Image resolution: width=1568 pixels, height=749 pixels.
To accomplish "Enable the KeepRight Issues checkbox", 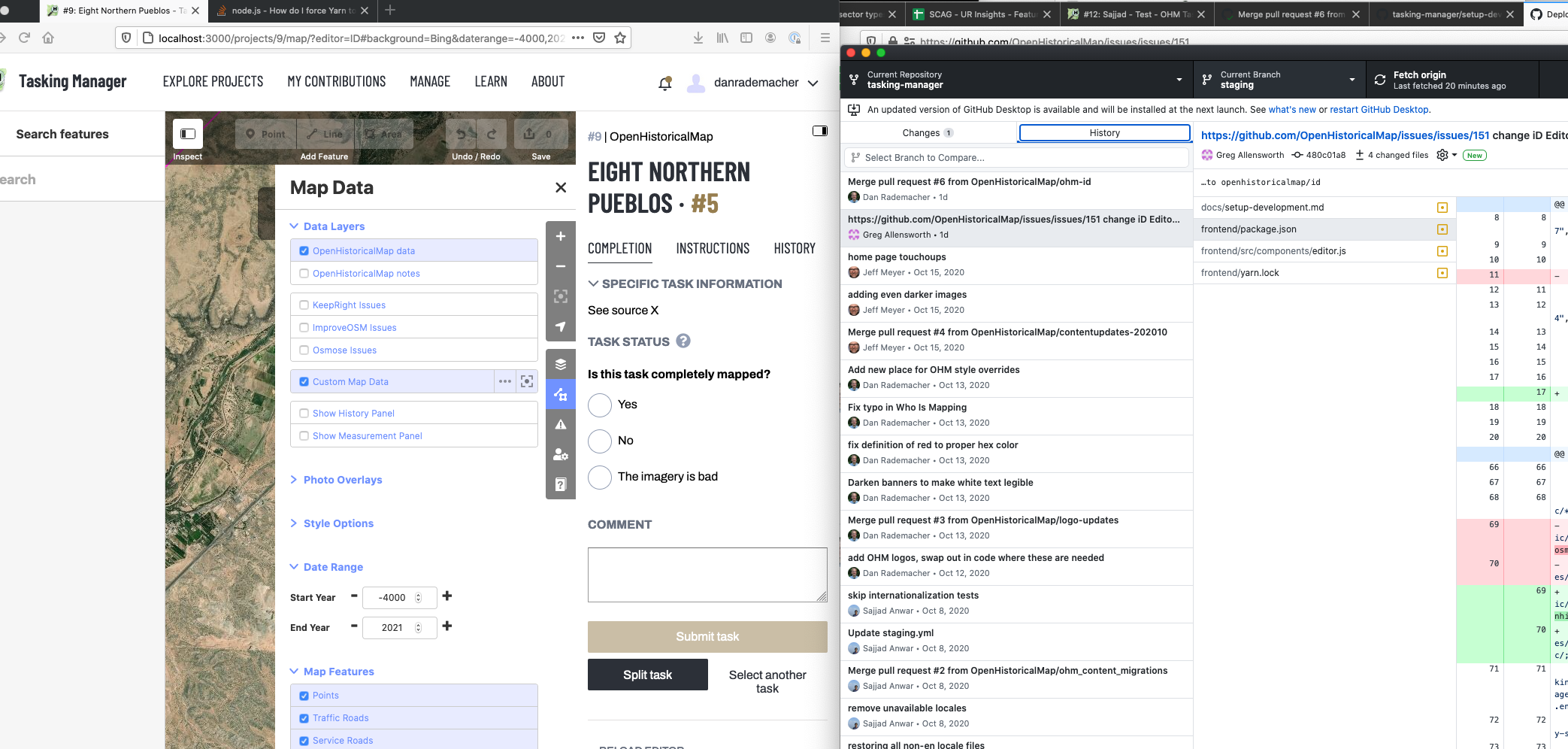I will (x=304, y=305).
